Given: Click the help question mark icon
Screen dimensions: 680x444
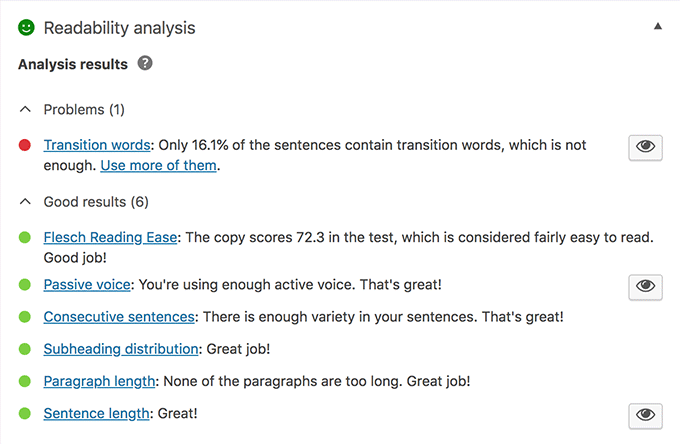Looking at the screenshot, I should [145, 64].
